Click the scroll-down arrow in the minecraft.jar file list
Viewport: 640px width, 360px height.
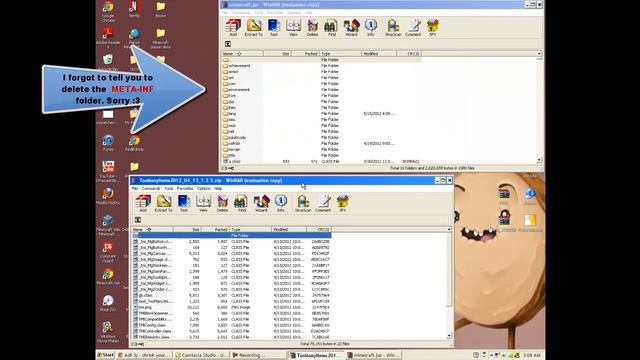pos(539,160)
